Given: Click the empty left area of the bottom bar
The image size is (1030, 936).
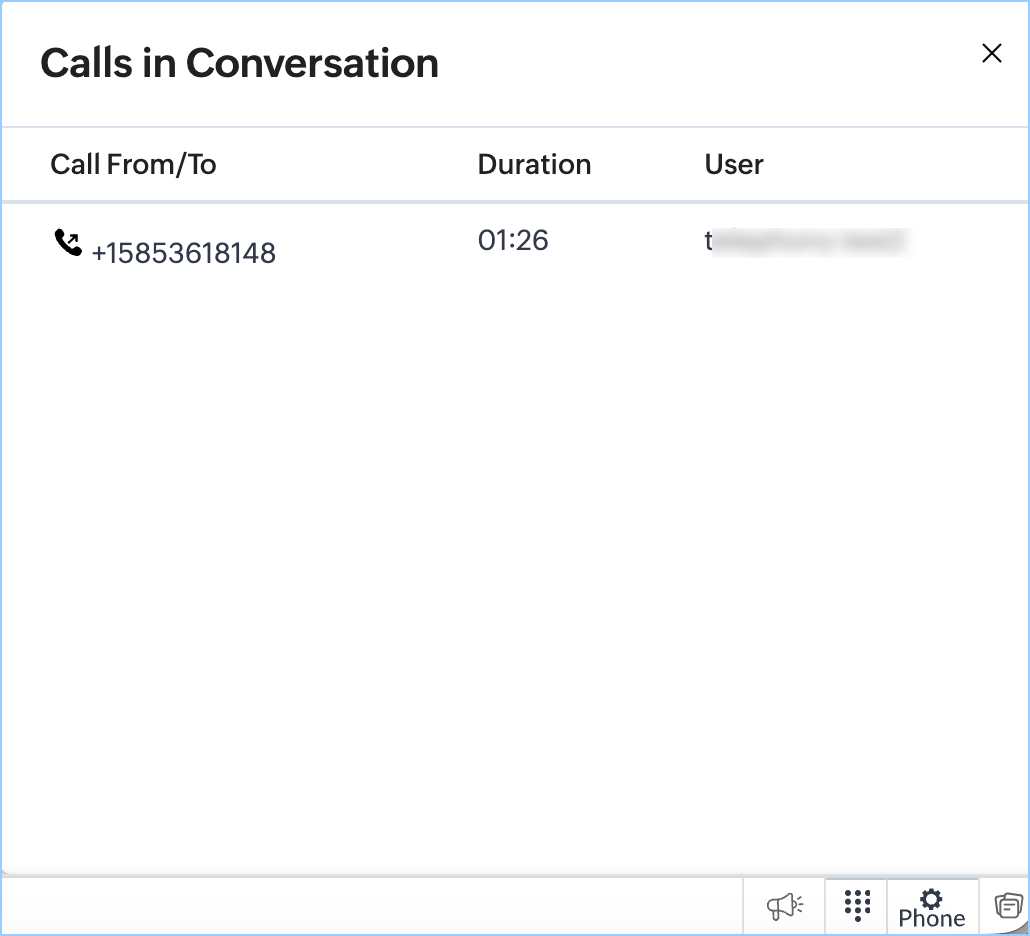Looking at the screenshot, I should click(370, 906).
